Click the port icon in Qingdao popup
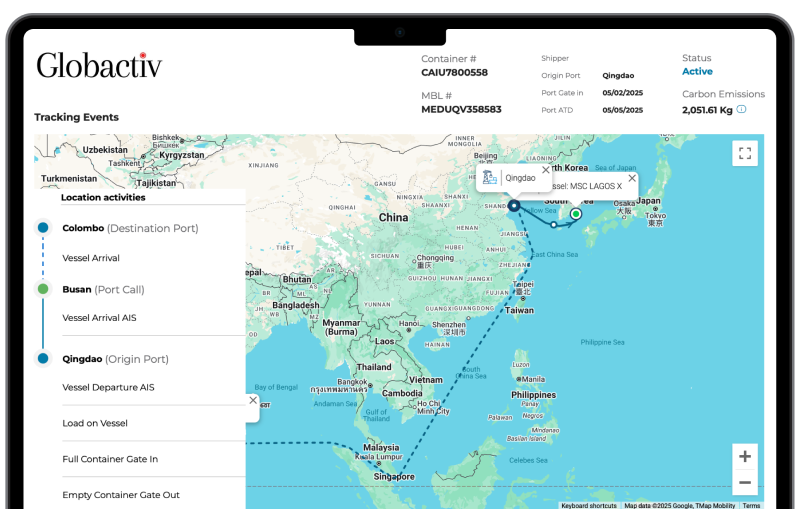This screenshot has width=800, height=509. [x=490, y=177]
